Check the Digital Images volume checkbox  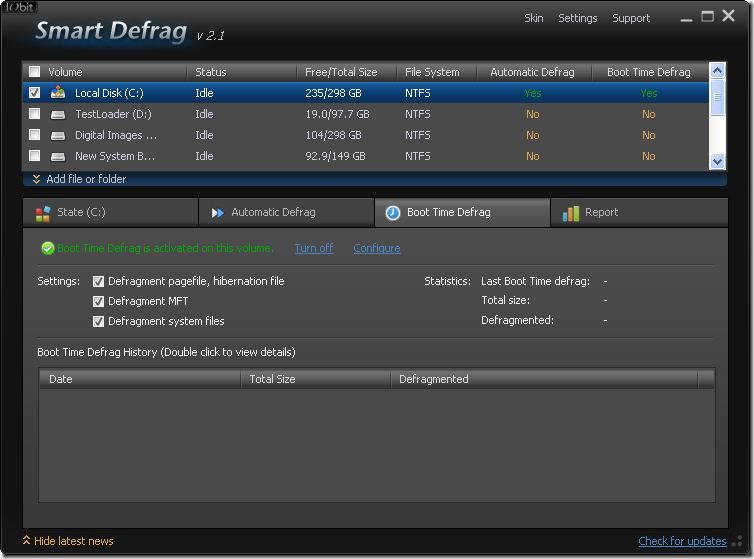34,134
